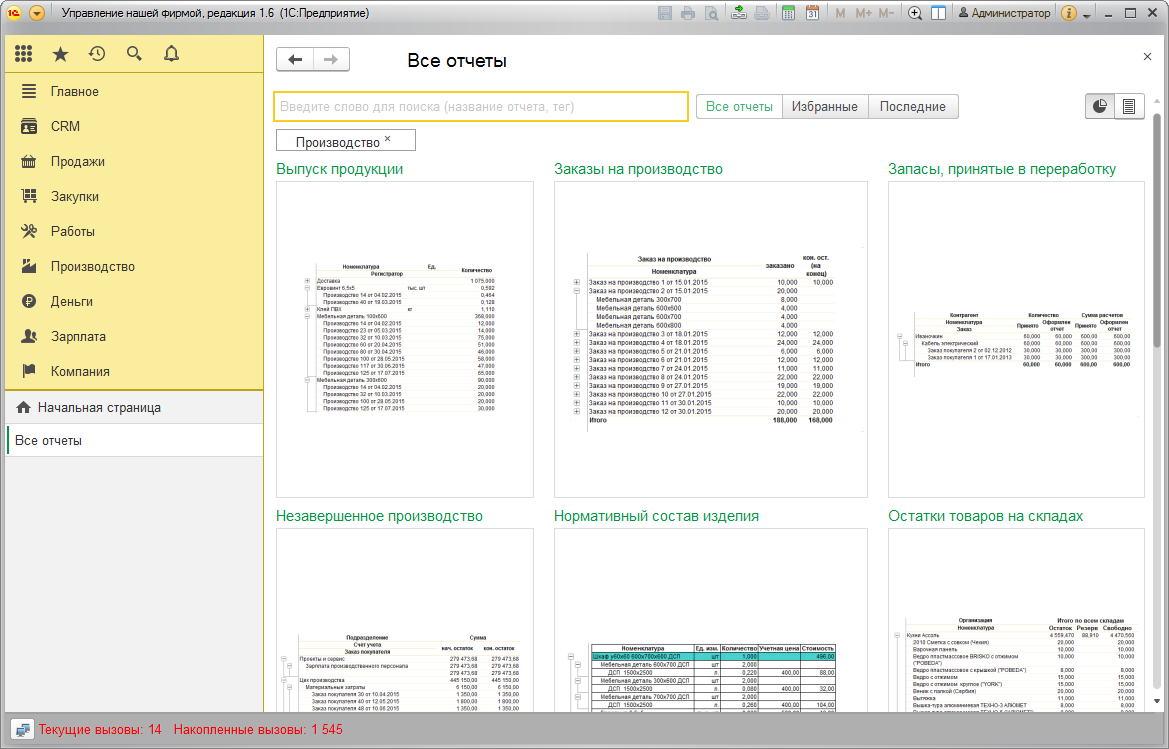Open the Продажи section
The image size is (1169, 749).
(x=134, y=162)
